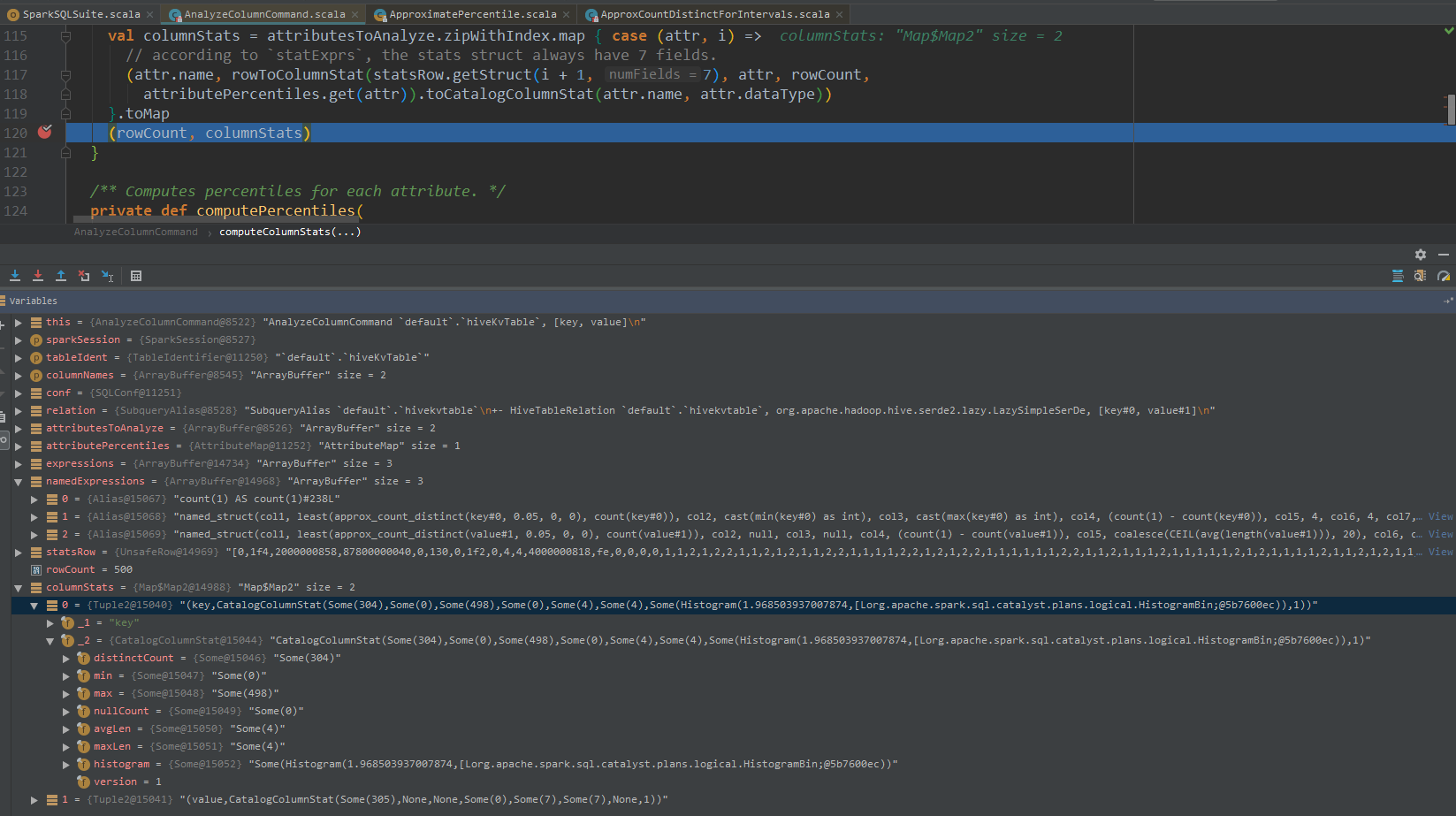This screenshot has width=1456, height=816.
Task: Expand the histogram field node
Action: pos(66,765)
